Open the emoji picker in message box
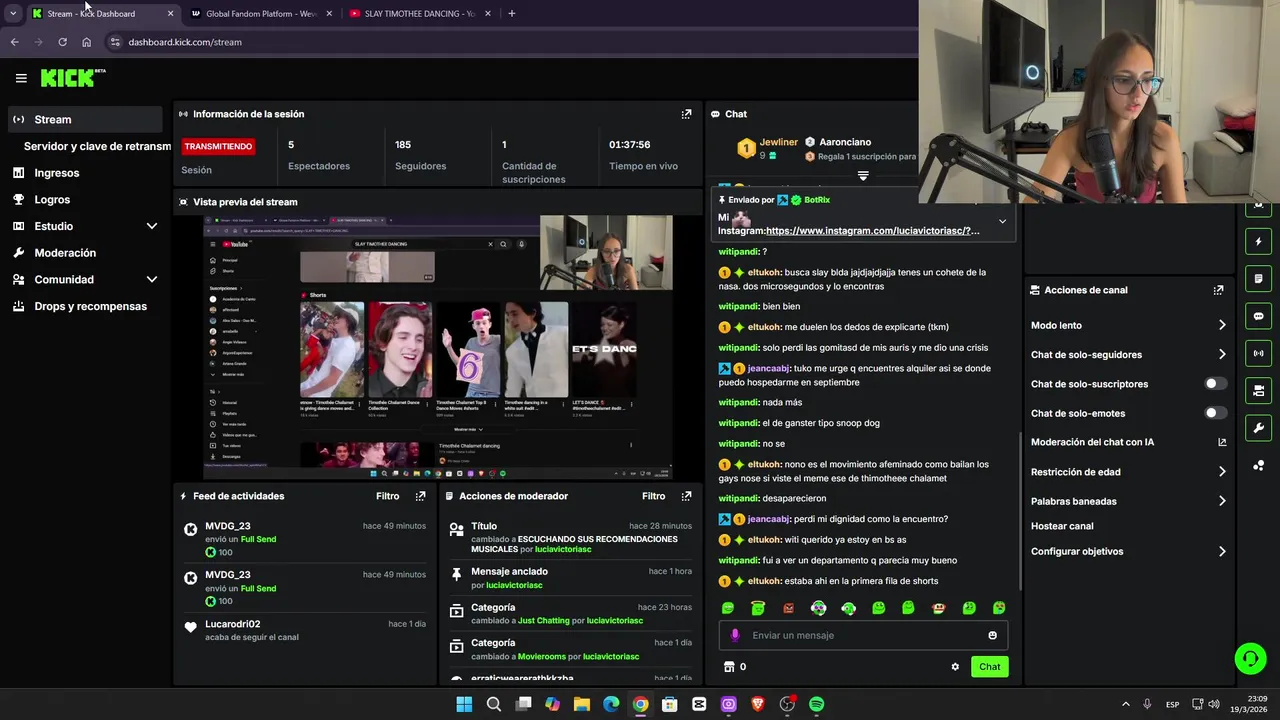This screenshot has width=1280, height=720. tap(992, 635)
